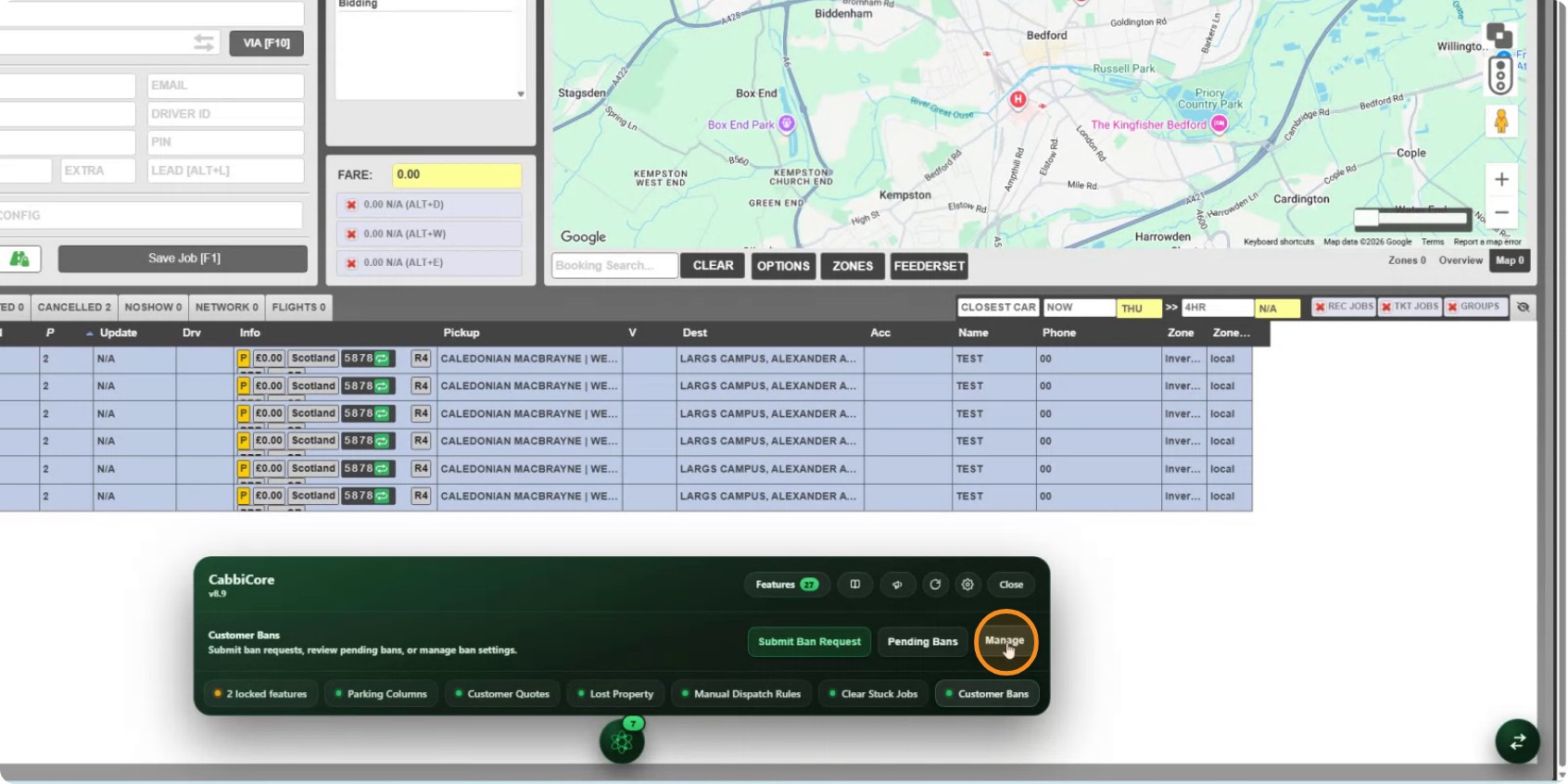Open the THU day selector
The width and height of the screenshot is (1568, 784).
click(1138, 309)
